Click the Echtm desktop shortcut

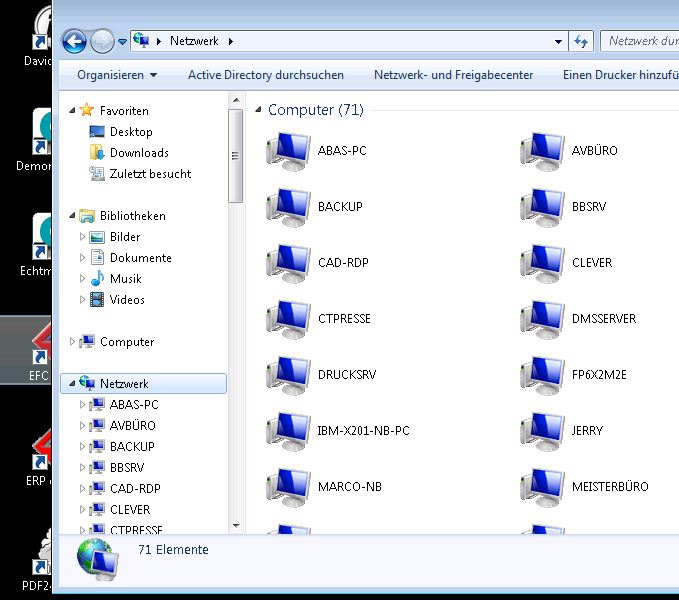tap(37, 246)
